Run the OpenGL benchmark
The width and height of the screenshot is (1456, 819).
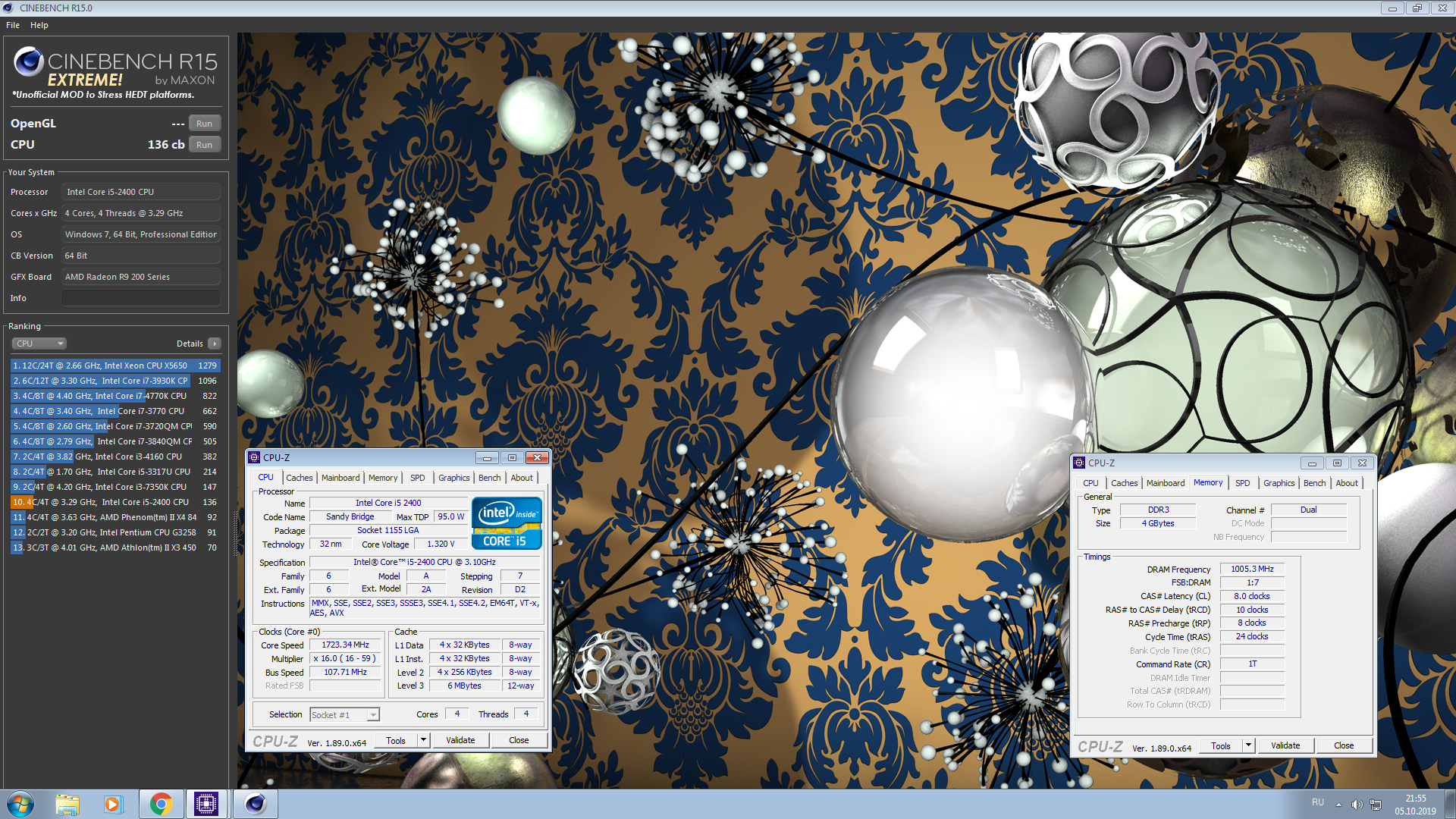205,124
